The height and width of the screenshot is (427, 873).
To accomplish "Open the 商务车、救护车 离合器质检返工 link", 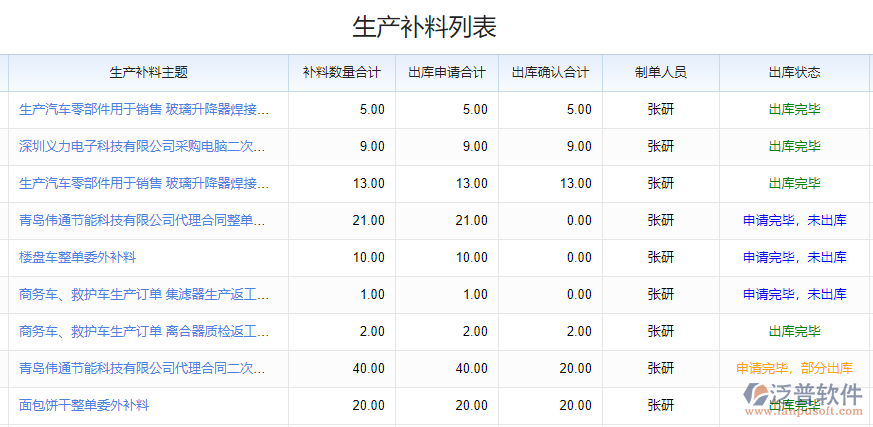I will coord(143,331).
